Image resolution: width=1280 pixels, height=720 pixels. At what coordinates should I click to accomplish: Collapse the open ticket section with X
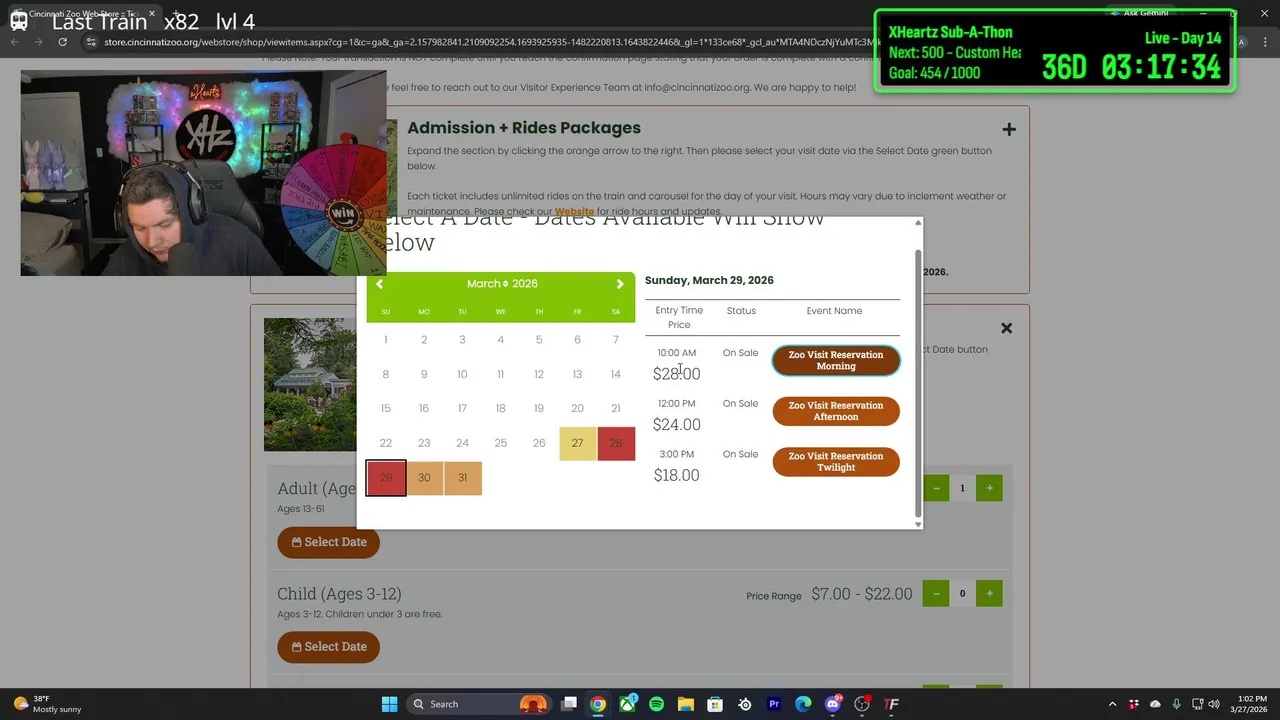pyautogui.click(x=1006, y=328)
